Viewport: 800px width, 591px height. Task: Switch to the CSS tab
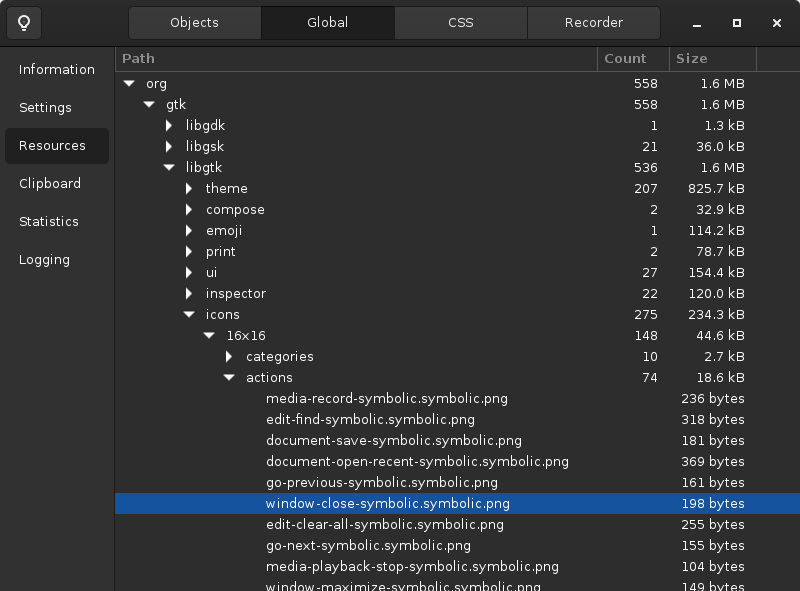pyautogui.click(x=460, y=22)
